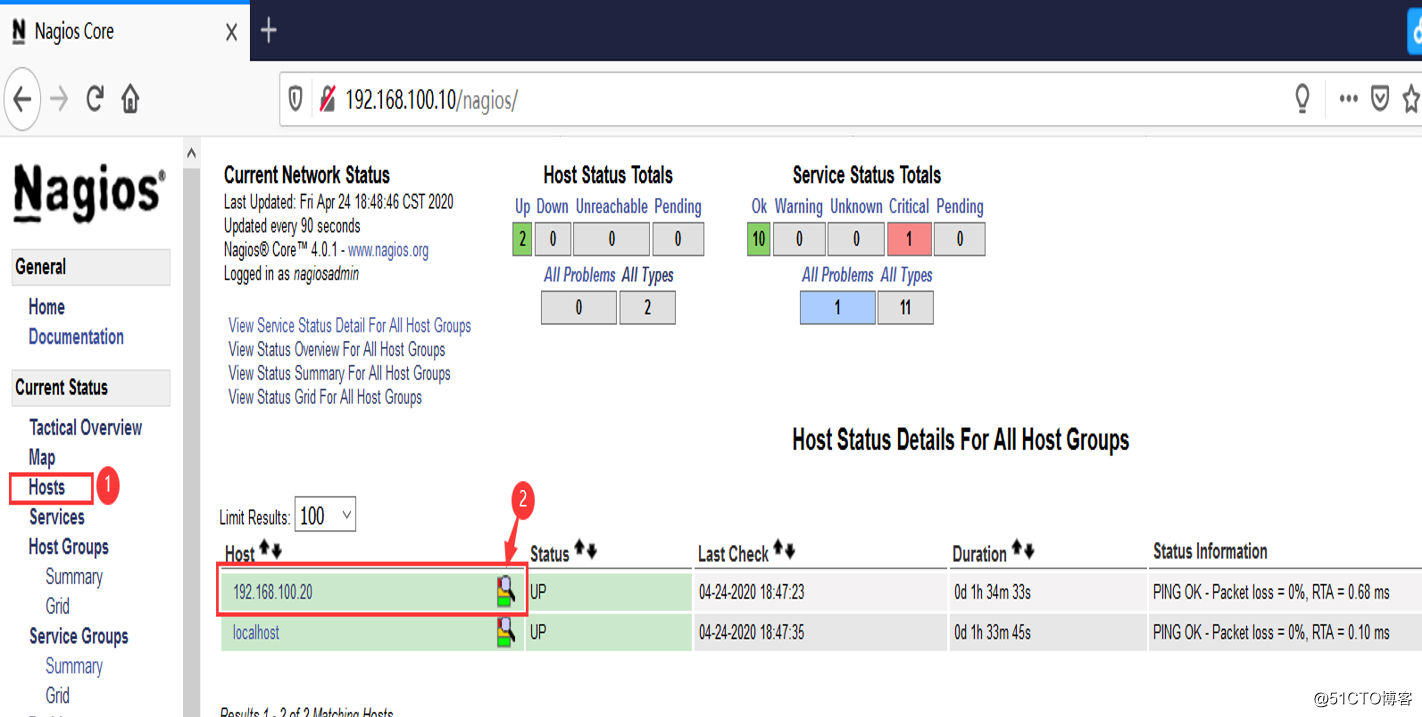
Task: Open Grid under Host Groups
Action: pos(58,606)
